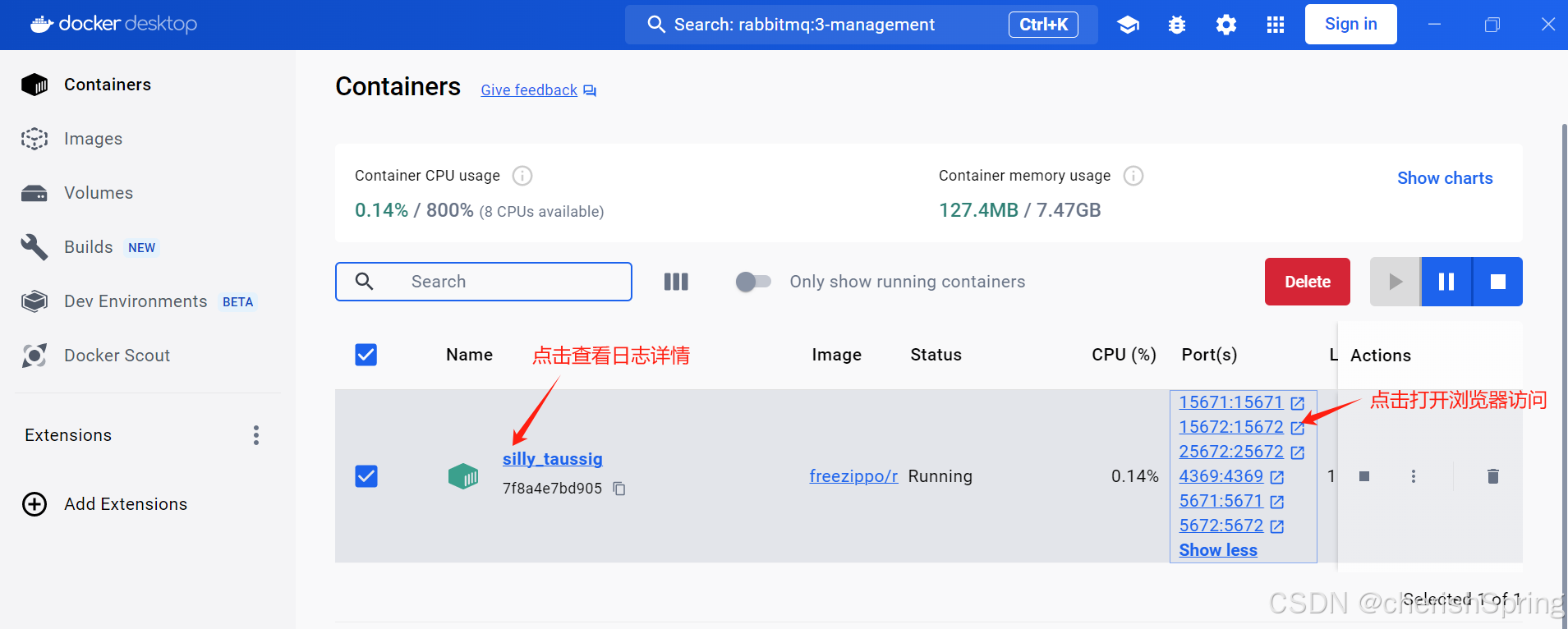This screenshot has height=629, width=1568.
Task: Click the Docker whale logo
Action: click(x=42, y=24)
